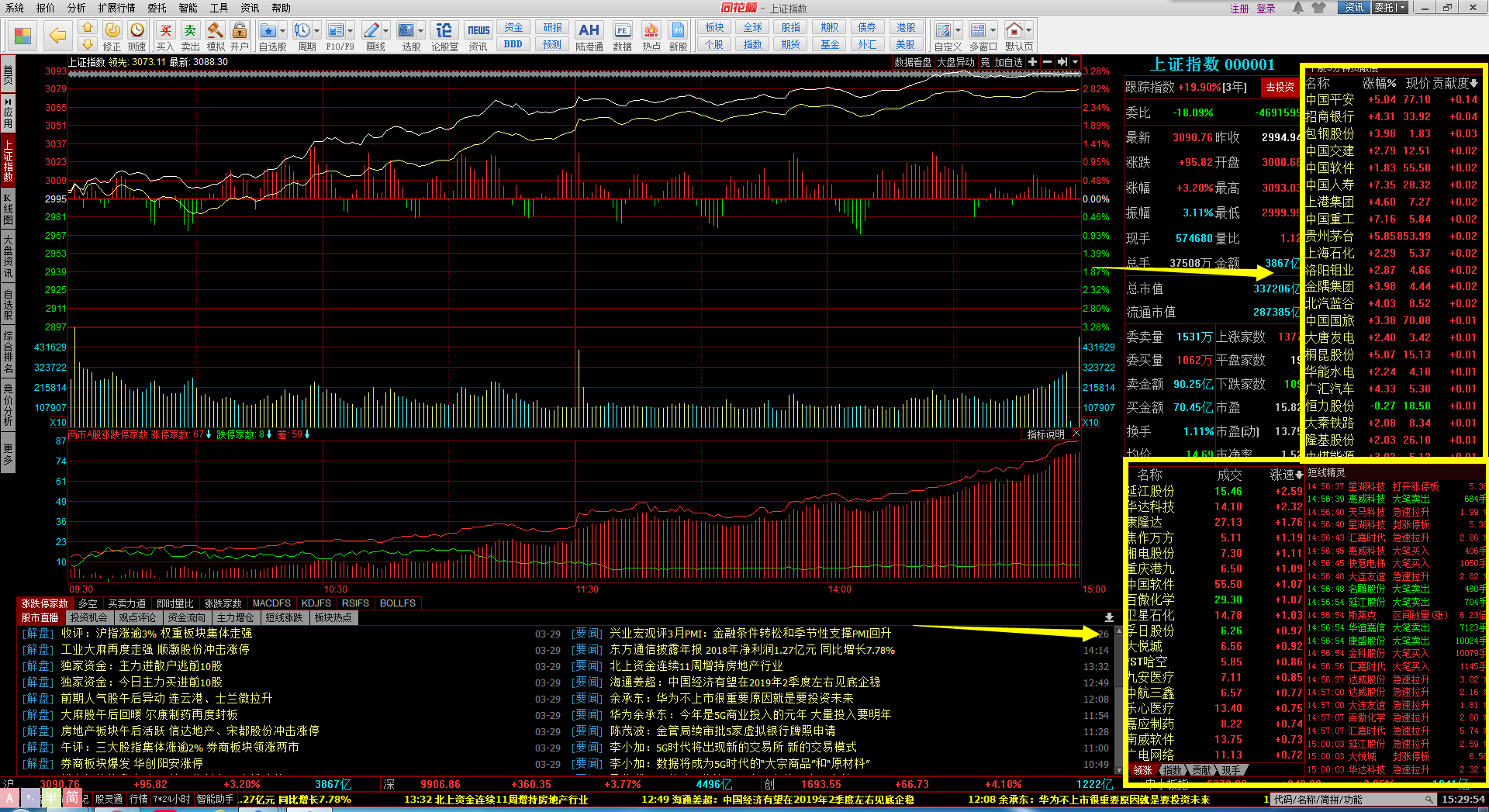Click the 板块 market button
Image resolution: width=1489 pixels, height=812 pixels.
coord(714,27)
